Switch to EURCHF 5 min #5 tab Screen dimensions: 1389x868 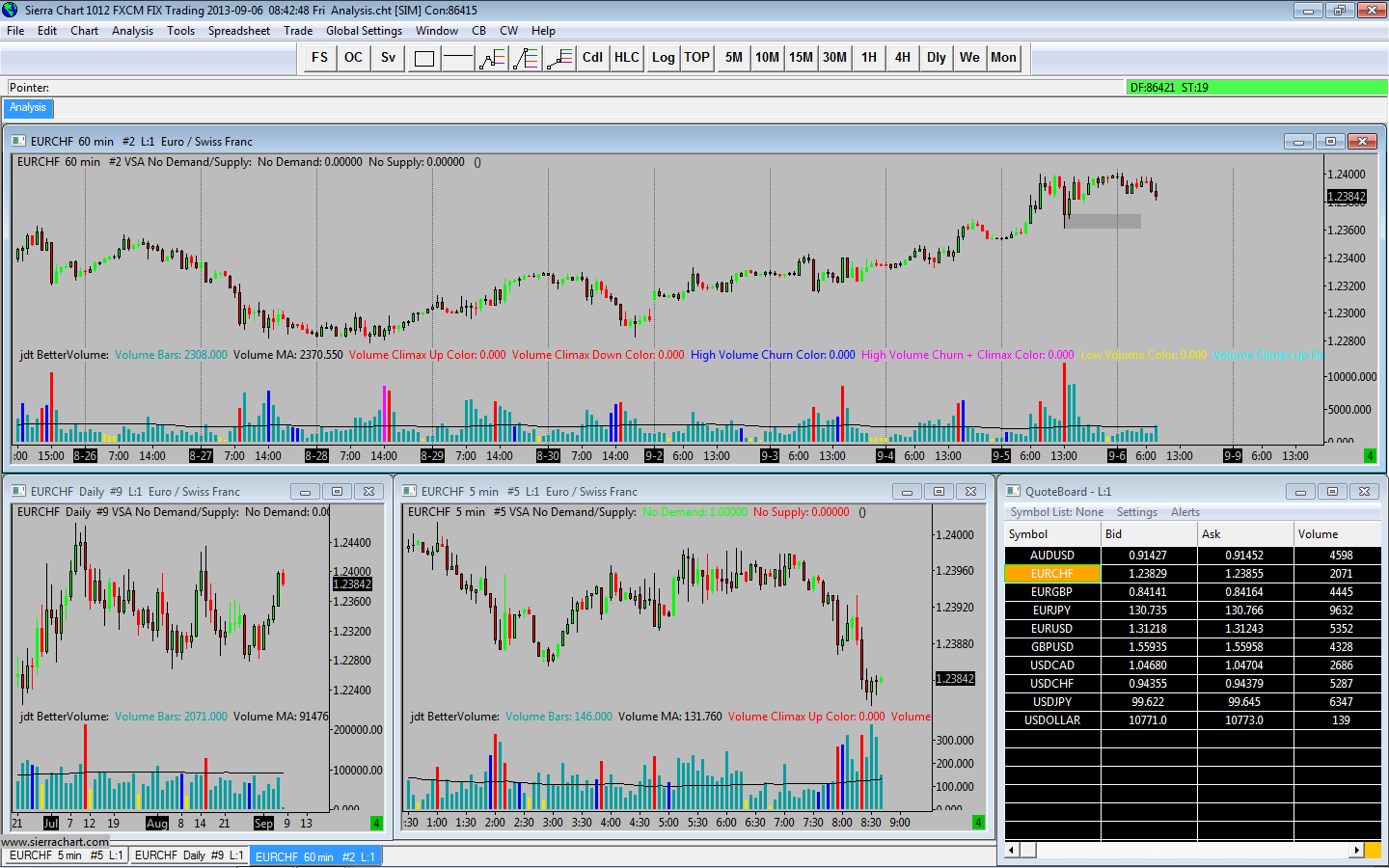[x=66, y=855]
